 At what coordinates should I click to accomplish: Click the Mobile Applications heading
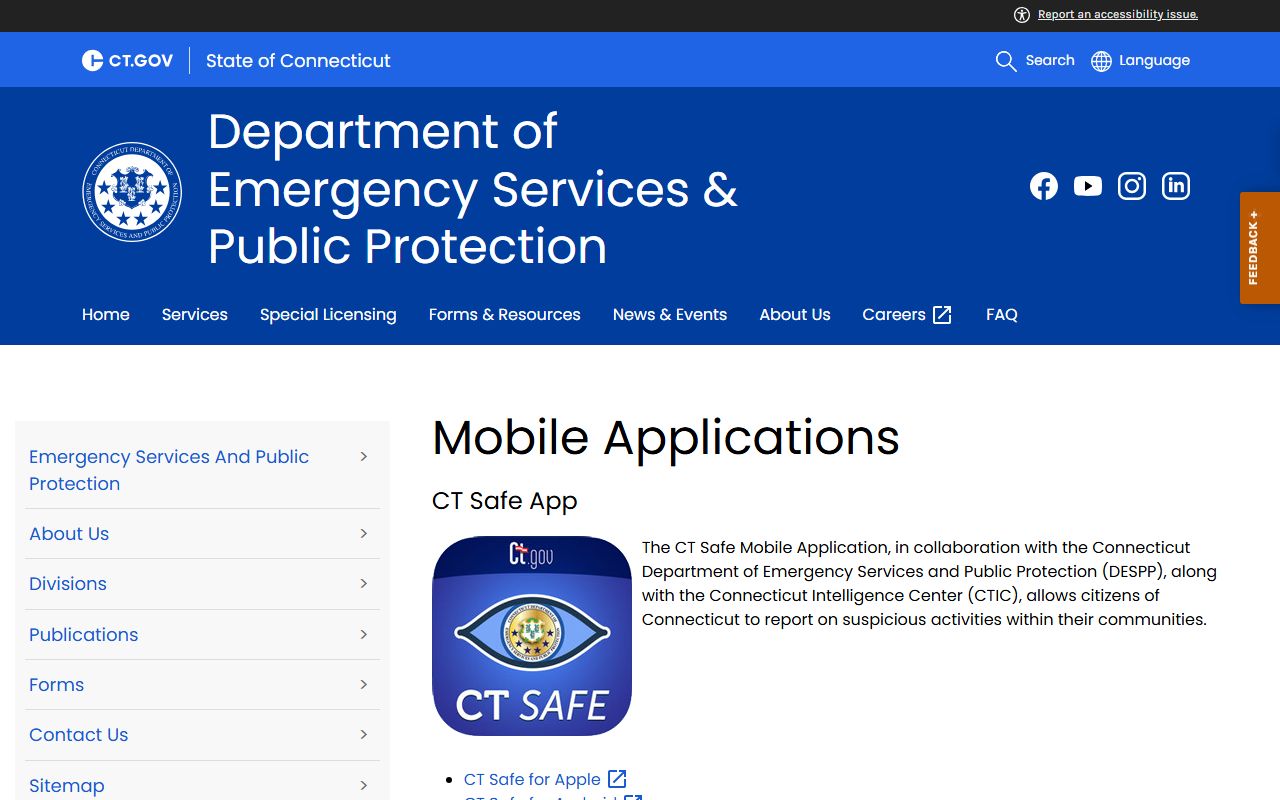(666, 438)
